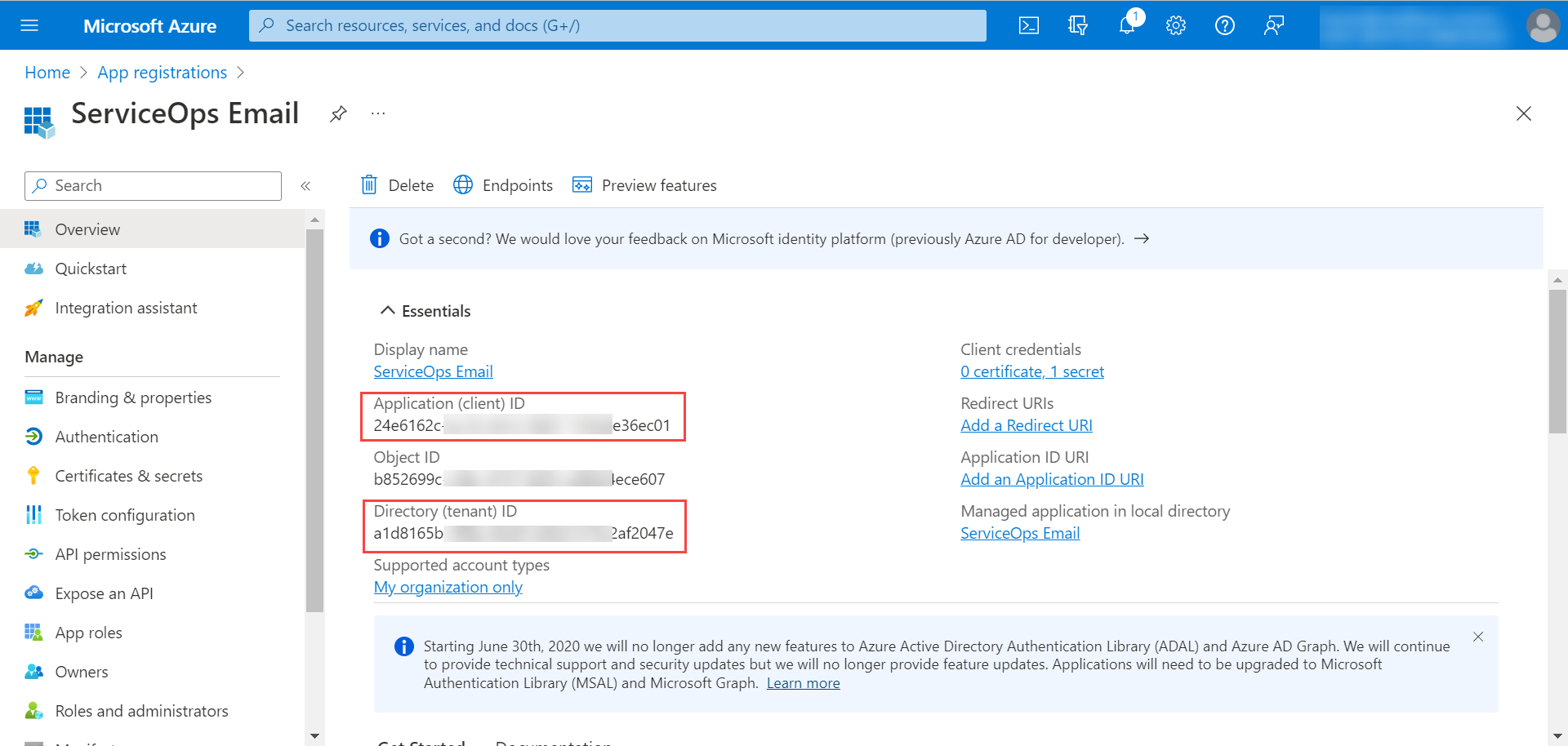Open Preview features
1568x746 pixels.
tap(644, 185)
